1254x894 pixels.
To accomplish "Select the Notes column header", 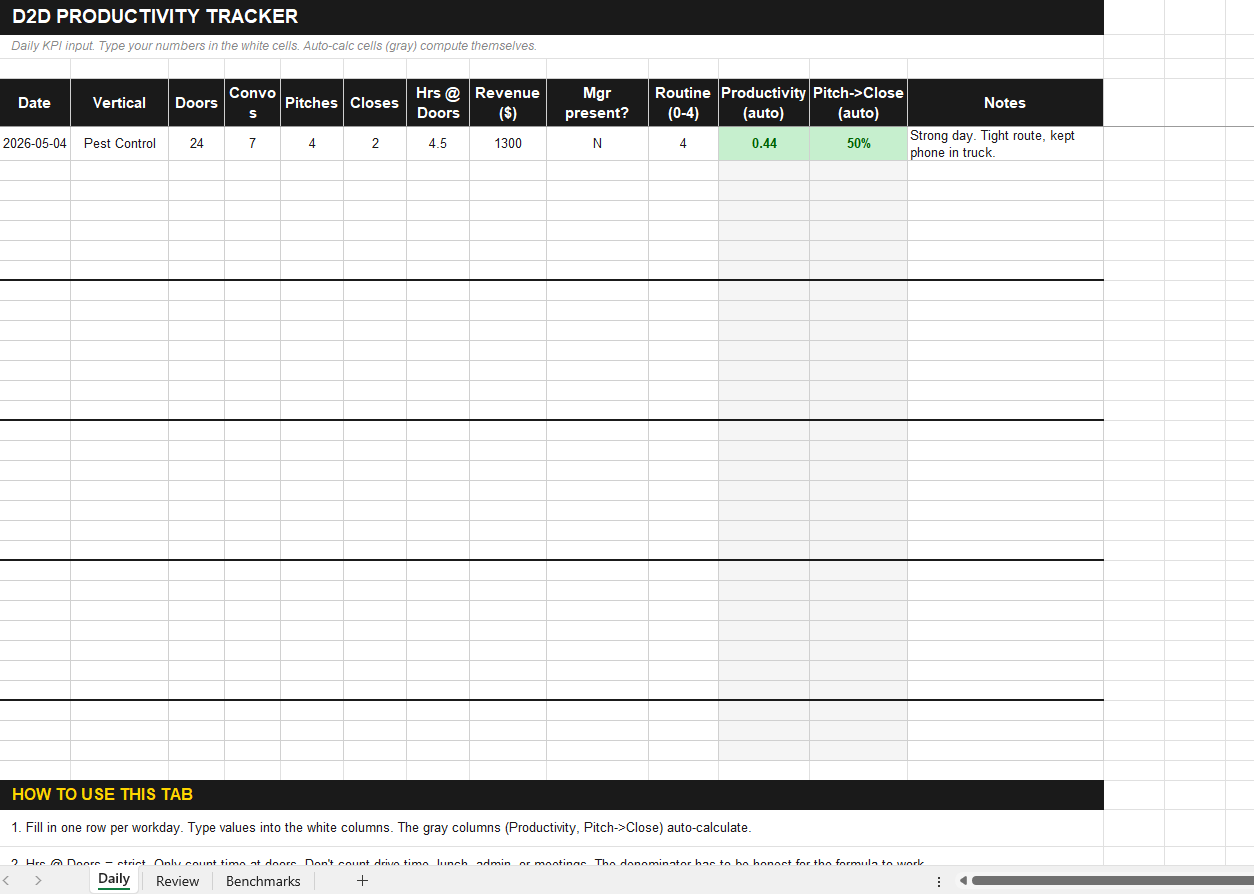I will tap(1005, 103).
